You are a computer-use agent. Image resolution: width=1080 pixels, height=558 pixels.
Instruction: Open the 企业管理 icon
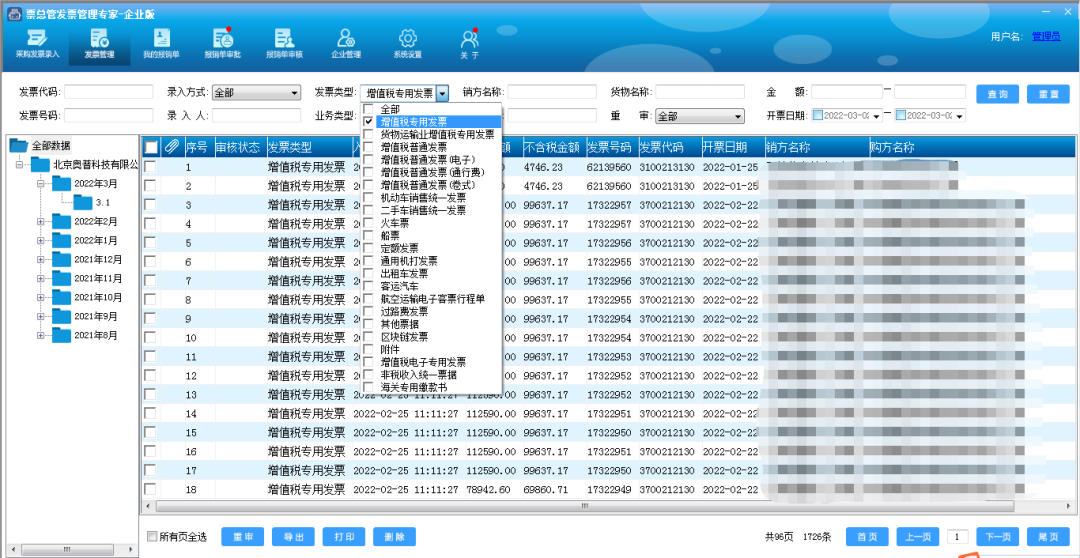coord(346,44)
